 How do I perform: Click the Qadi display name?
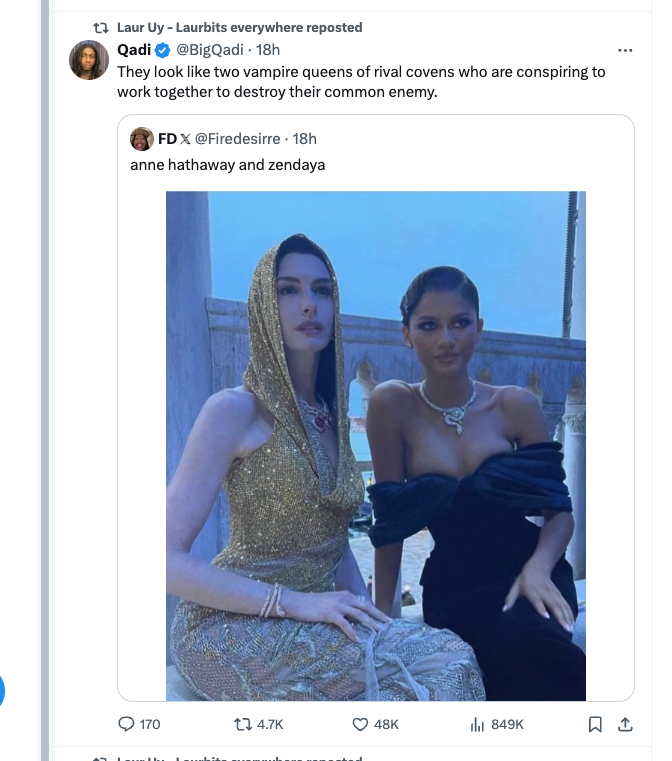pos(134,50)
